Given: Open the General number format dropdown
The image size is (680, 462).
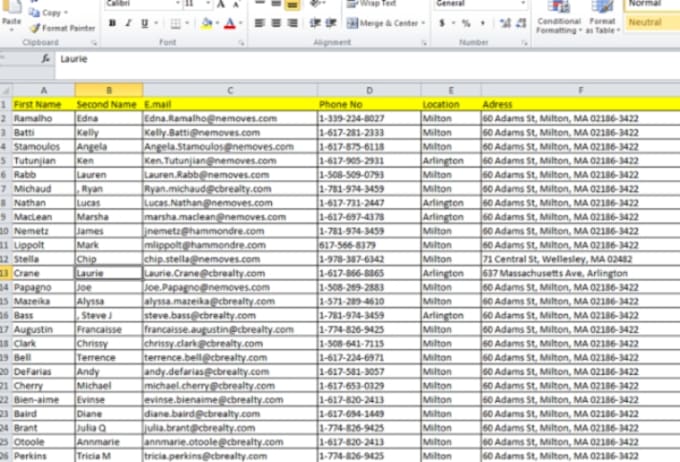Looking at the screenshot, I should (523, 3).
